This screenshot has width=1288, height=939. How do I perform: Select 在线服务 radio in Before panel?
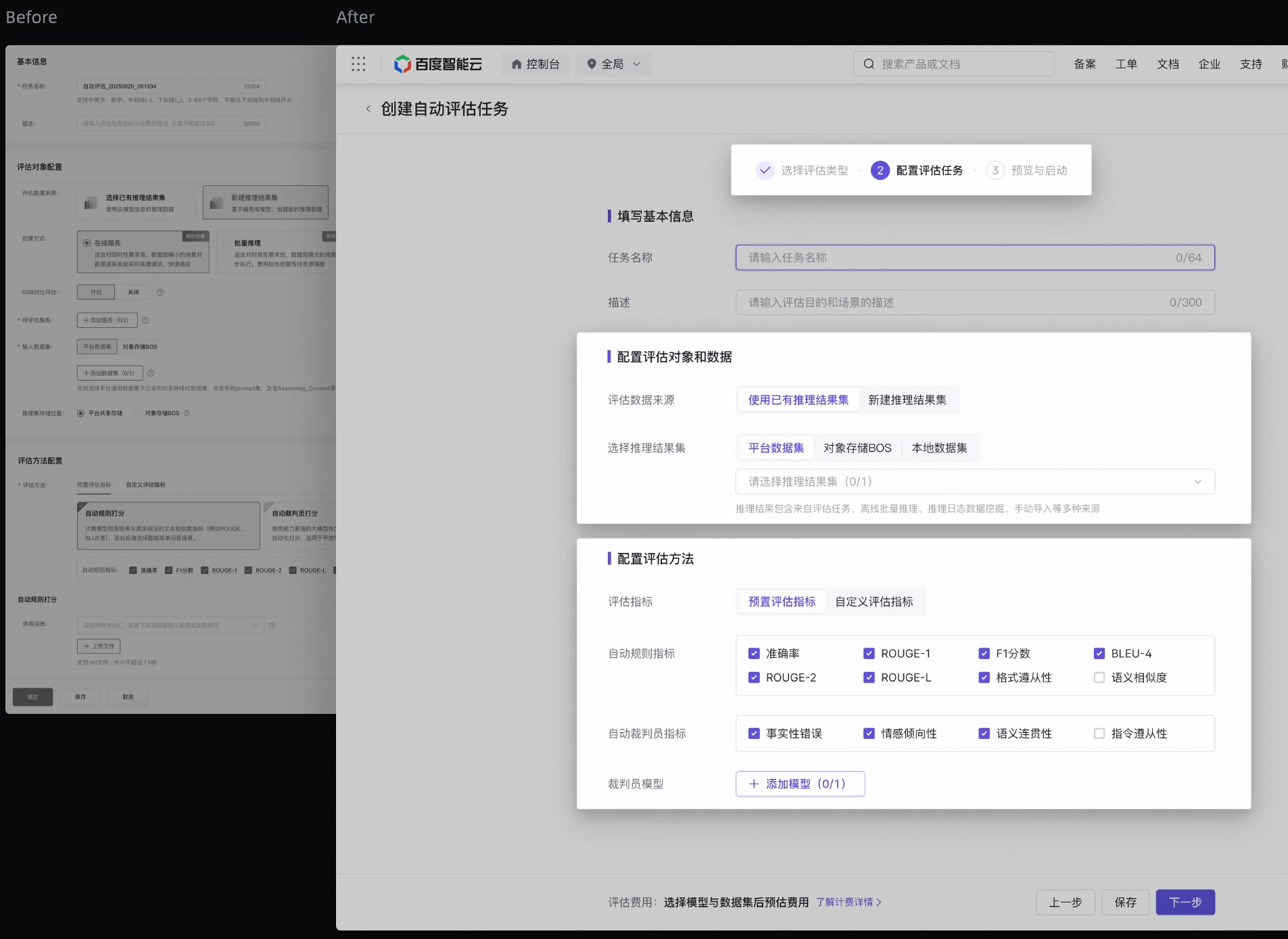coord(87,243)
